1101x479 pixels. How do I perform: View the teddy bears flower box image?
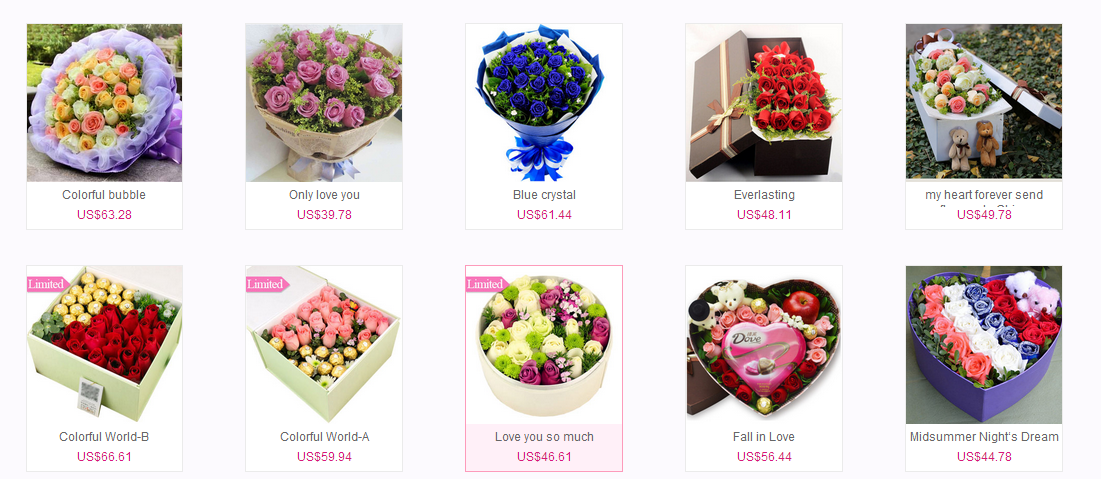pyautogui.click(x=984, y=102)
